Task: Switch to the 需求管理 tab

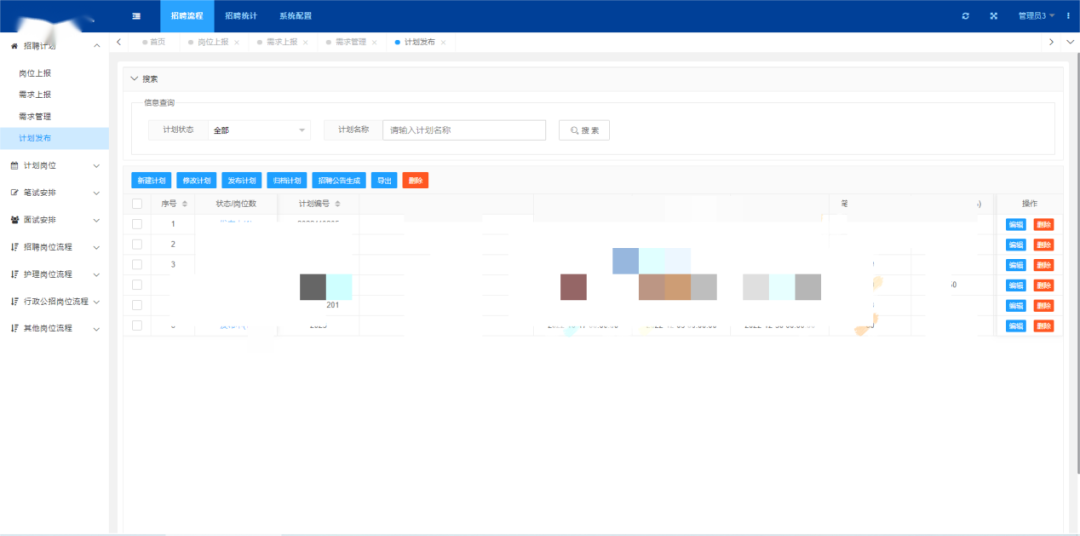Action: tap(350, 42)
